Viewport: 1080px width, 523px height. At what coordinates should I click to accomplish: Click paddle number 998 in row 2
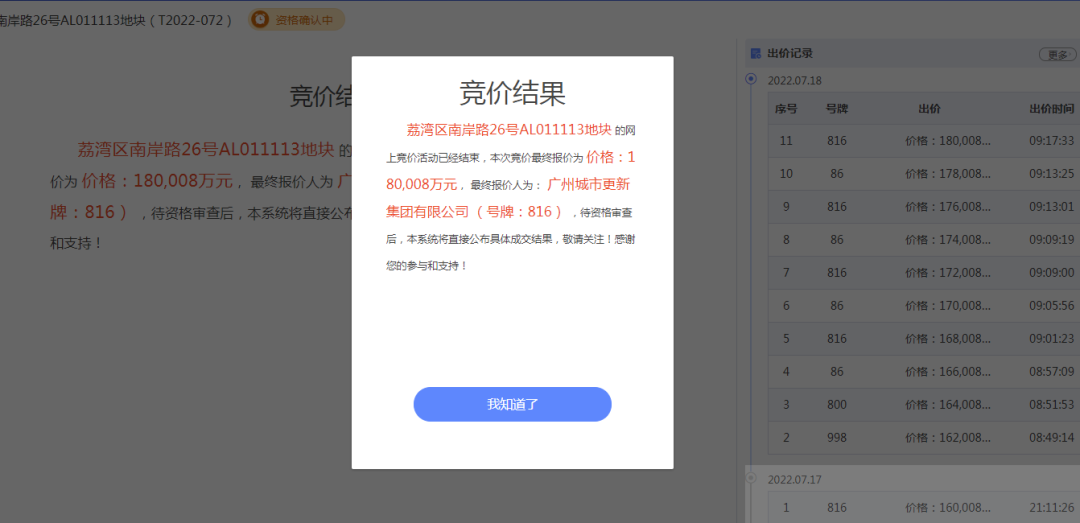pyautogui.click(x=837, y=438)
